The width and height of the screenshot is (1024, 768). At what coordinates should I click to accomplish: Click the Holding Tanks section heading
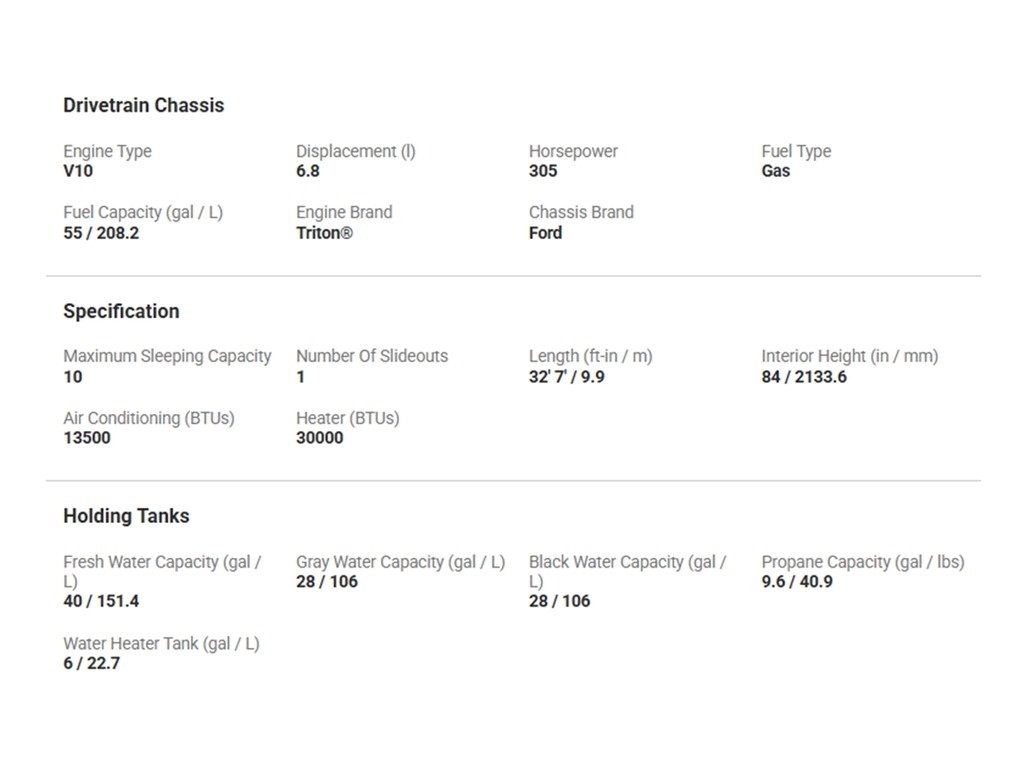(126, 516)
